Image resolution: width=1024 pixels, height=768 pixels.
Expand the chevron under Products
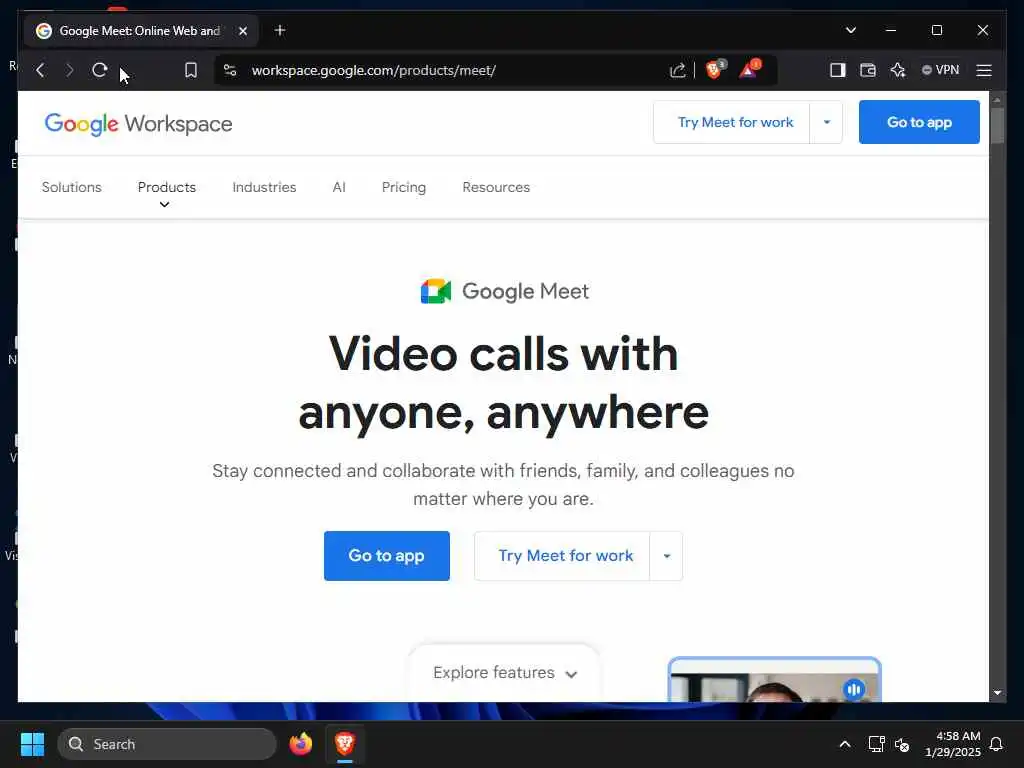[x=165, y=204]
